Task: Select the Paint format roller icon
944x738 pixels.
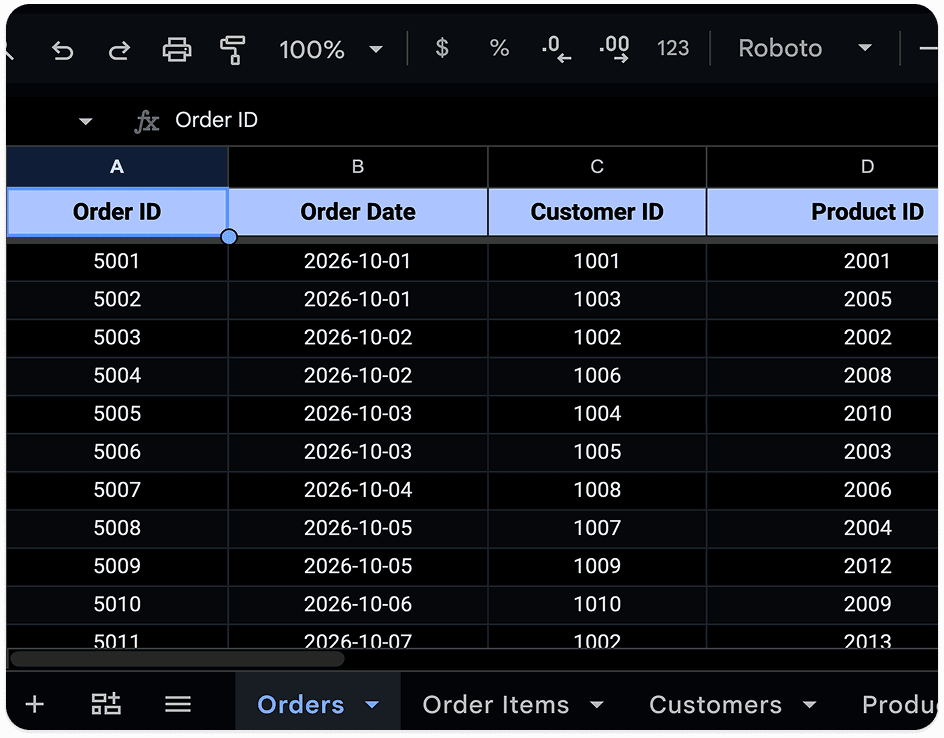Action: coord(232,50)
